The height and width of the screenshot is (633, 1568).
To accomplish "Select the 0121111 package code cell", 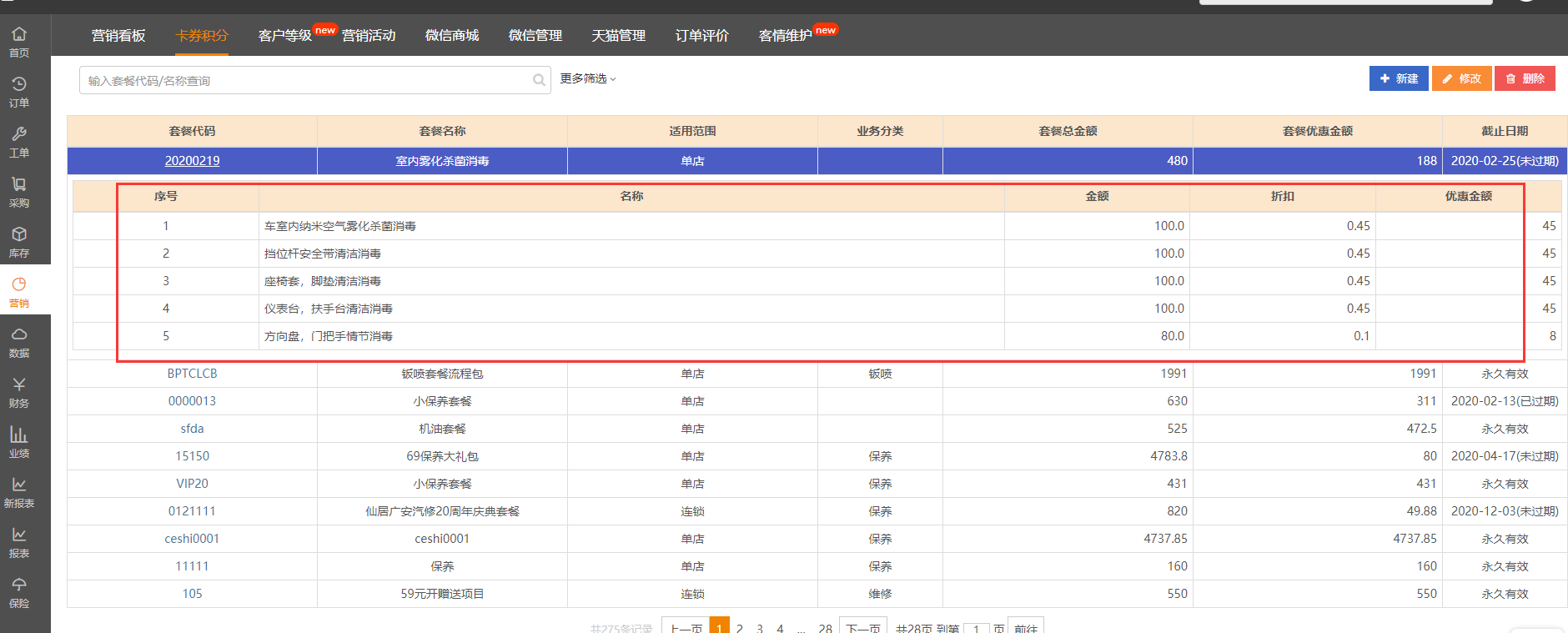I will (192, 511).
